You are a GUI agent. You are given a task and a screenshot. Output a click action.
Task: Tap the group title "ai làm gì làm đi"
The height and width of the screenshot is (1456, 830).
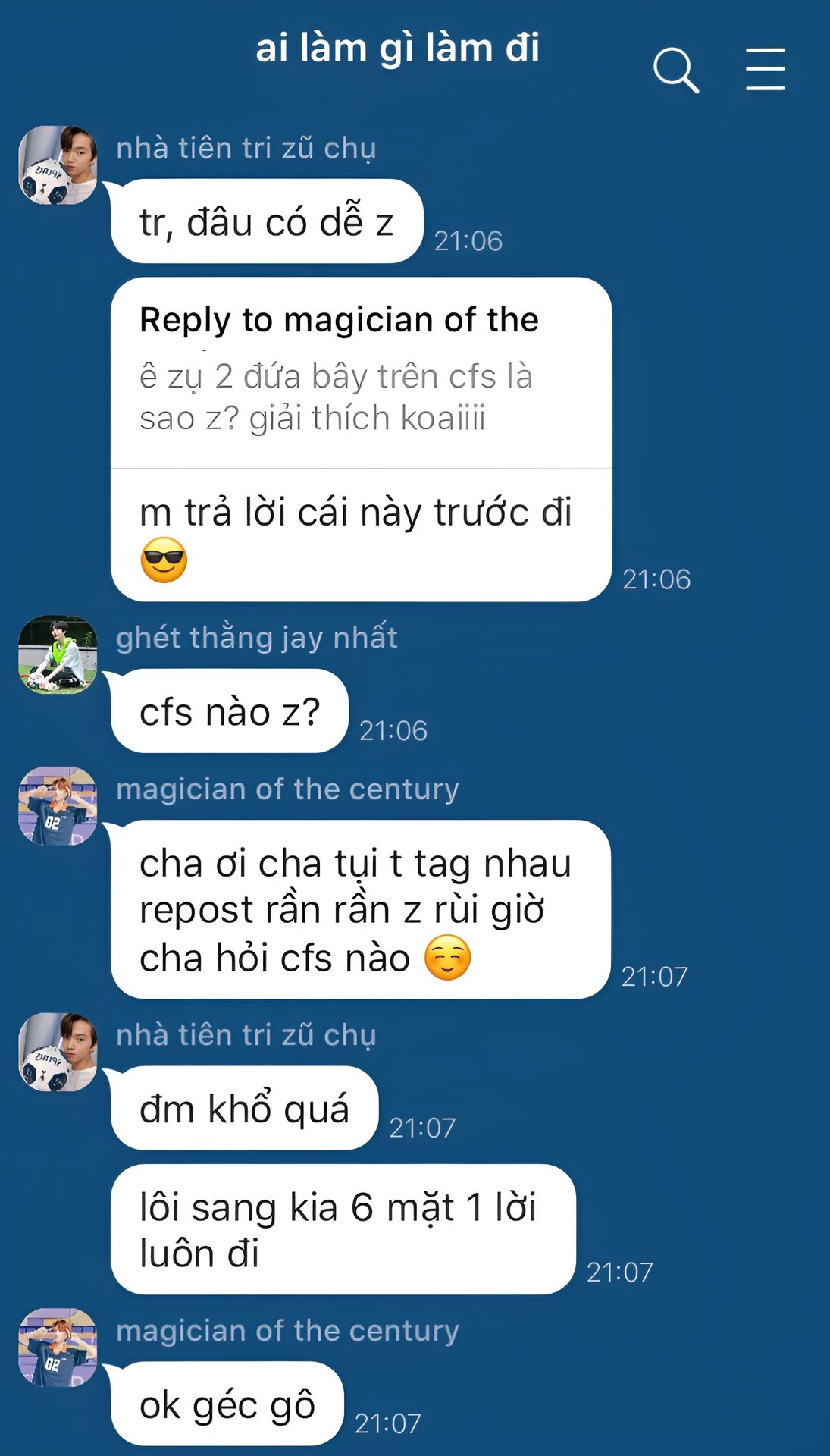(397, 49)
